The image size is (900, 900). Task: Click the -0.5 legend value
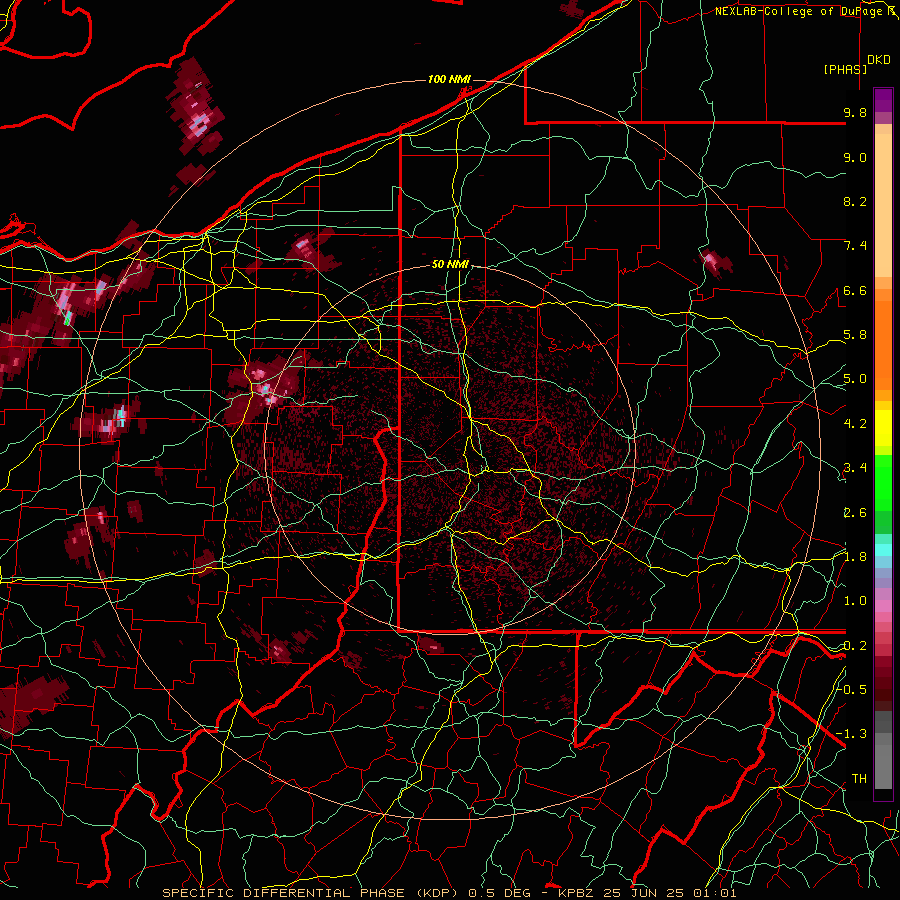click(852, 690)
